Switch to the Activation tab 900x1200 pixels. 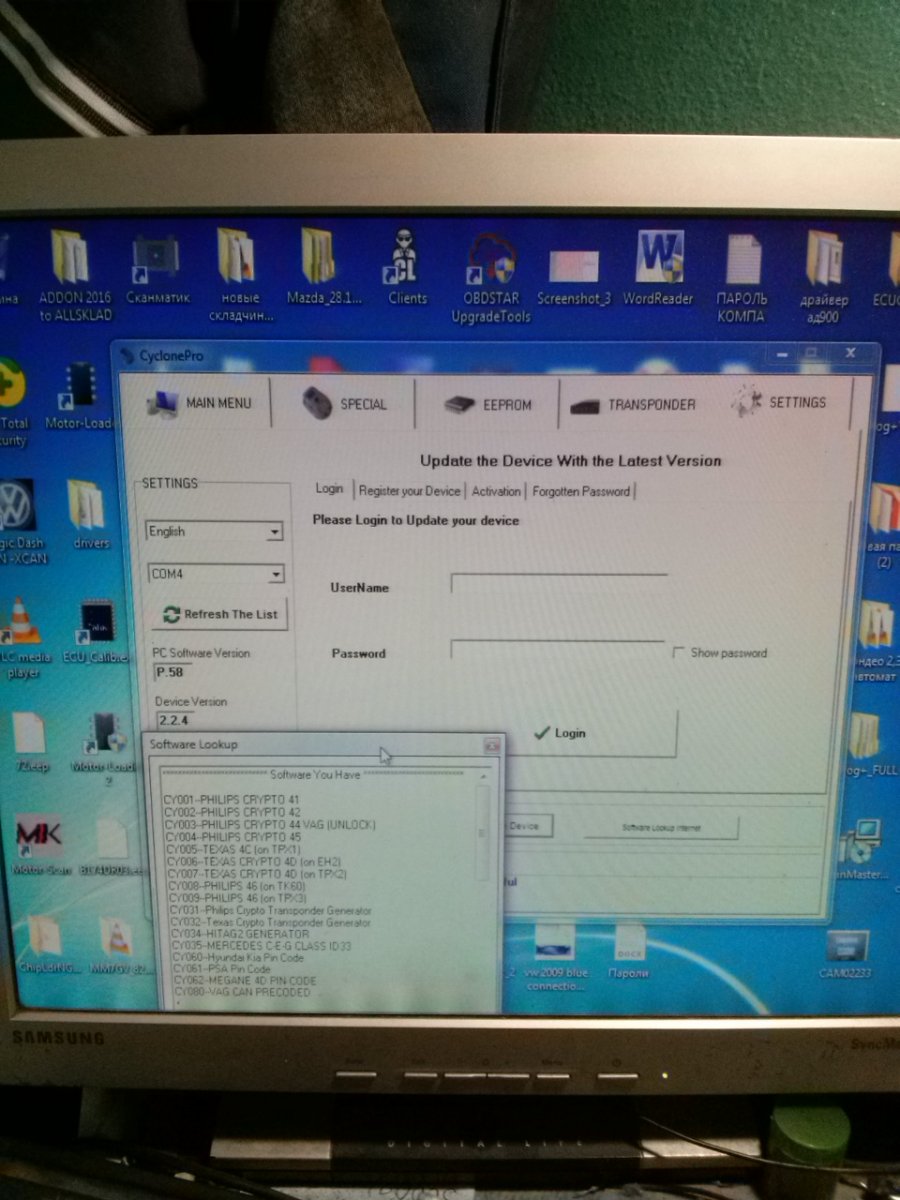496,490
